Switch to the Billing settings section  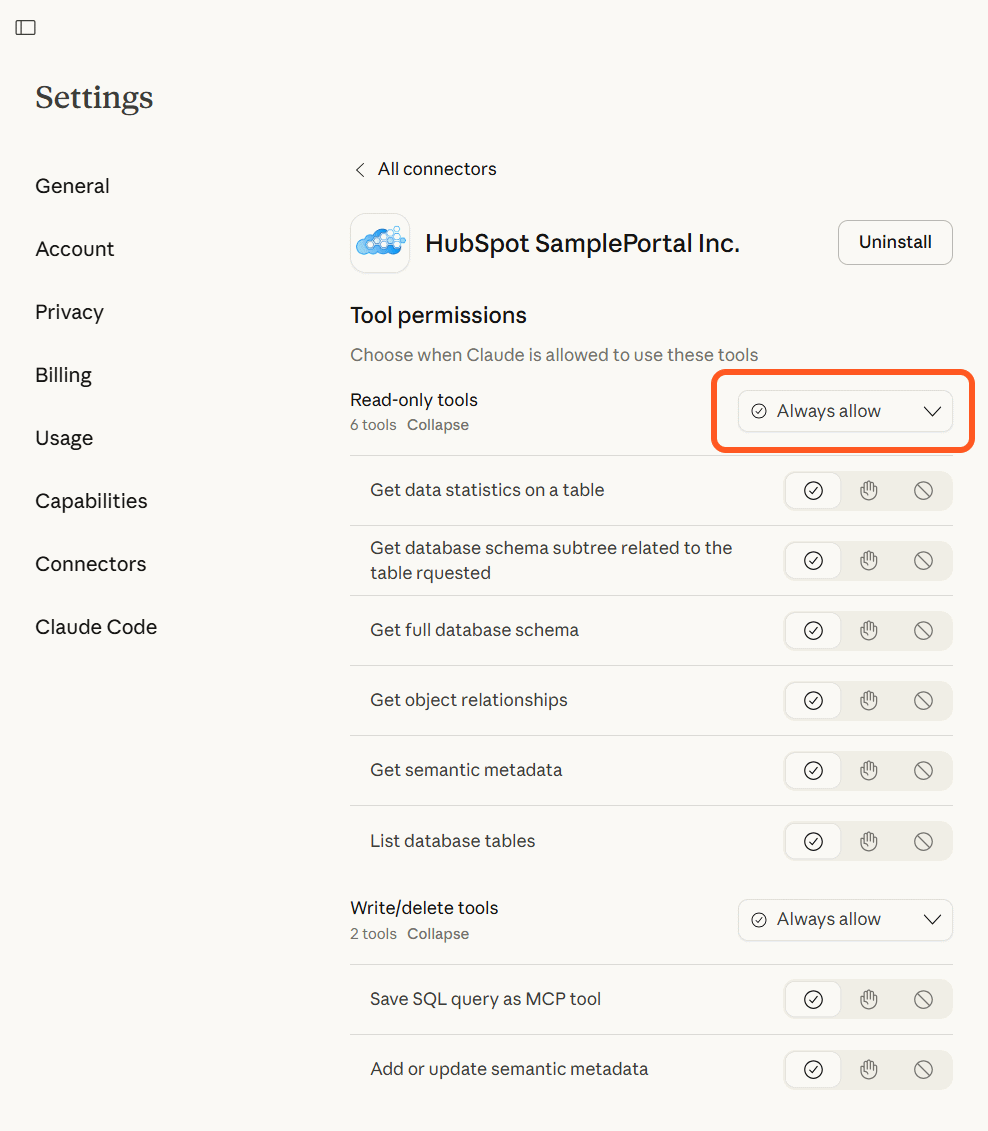coord(63,374)
